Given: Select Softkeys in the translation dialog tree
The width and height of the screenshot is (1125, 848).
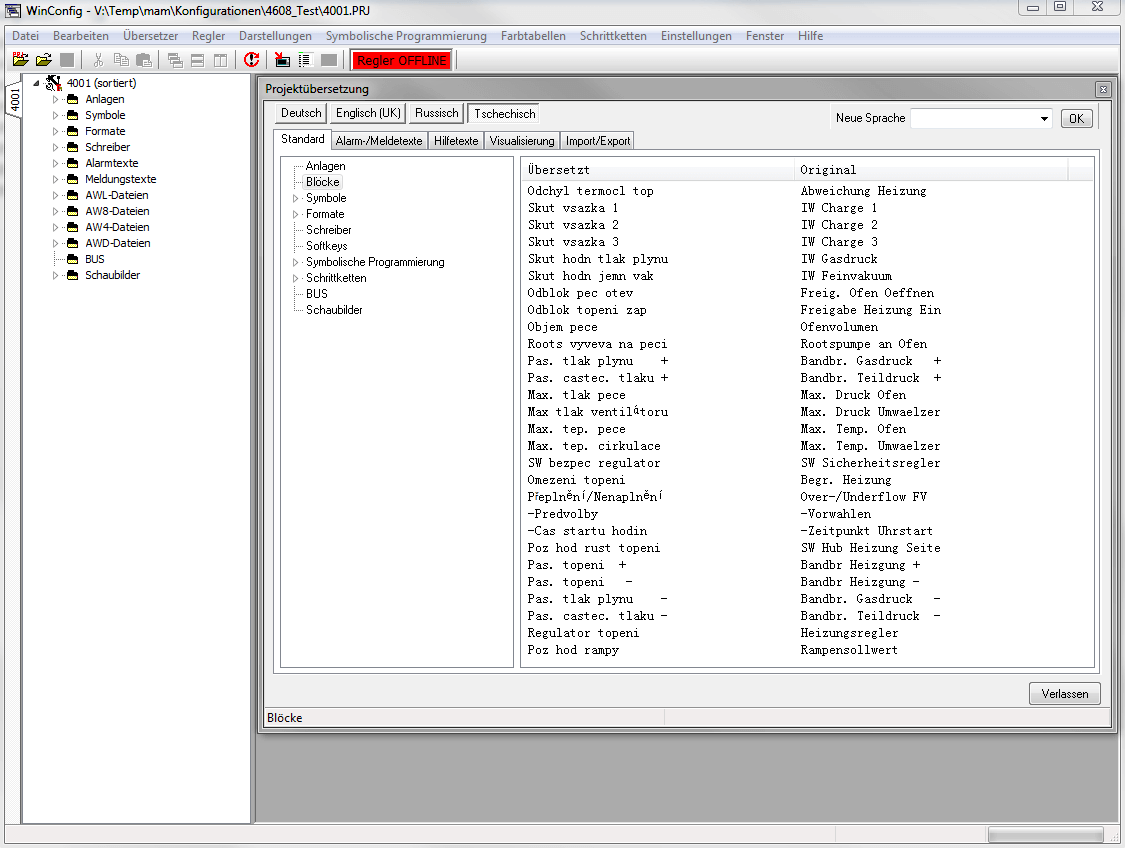Looking at the screenshot, I should click(x=326, y=246).
